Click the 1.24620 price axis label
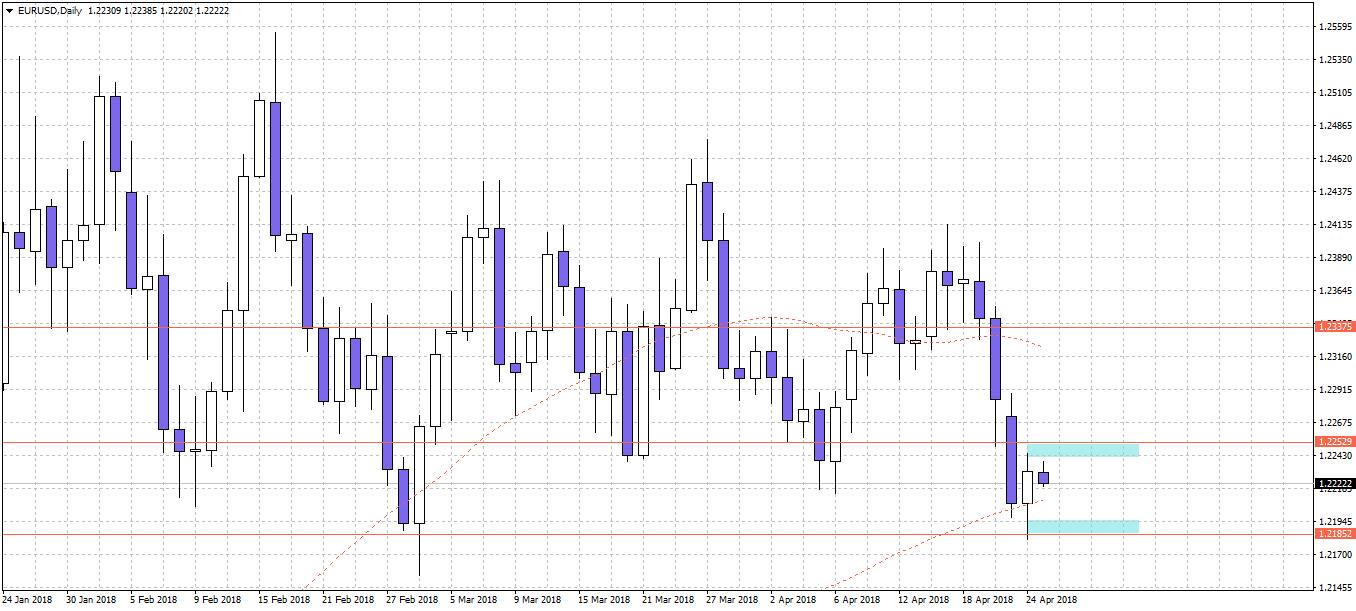Image resolution: width=1356 pixels, height=611 pixels. click(x=1335, y=158)
